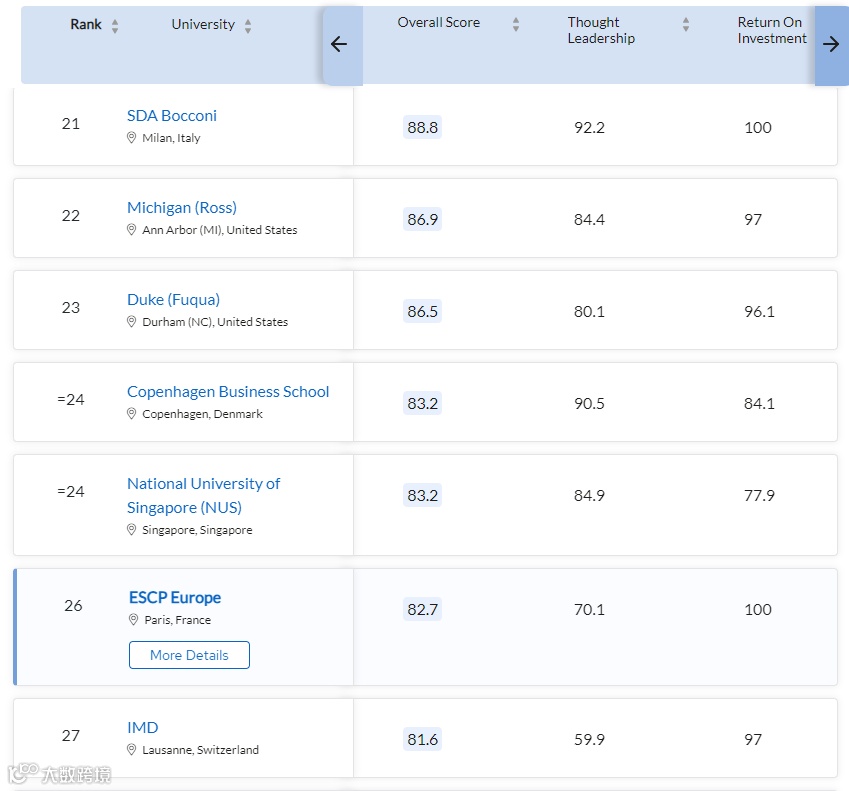Click the Lausanne, Switzerland location text

pyautogui.click(x=200, y=750)
